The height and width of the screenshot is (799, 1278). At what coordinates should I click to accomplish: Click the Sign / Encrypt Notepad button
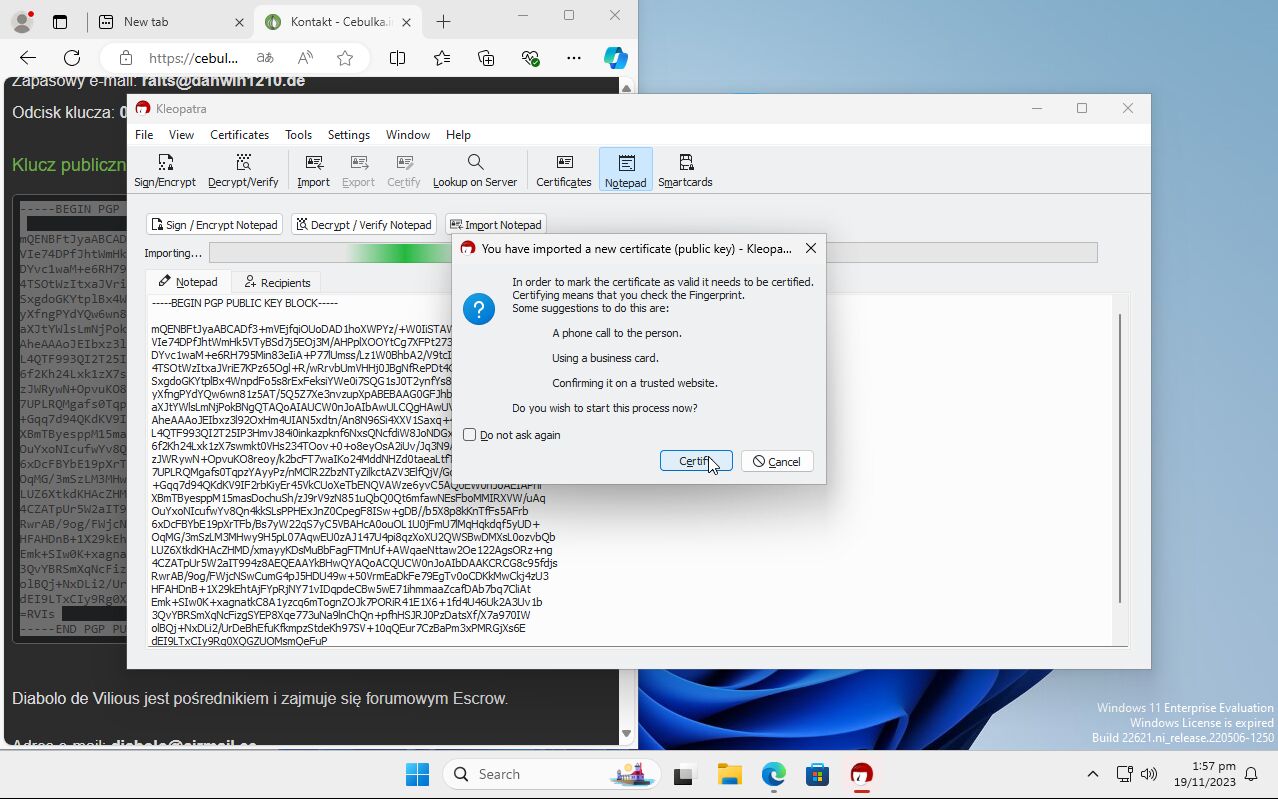click(x=214, y=225)
